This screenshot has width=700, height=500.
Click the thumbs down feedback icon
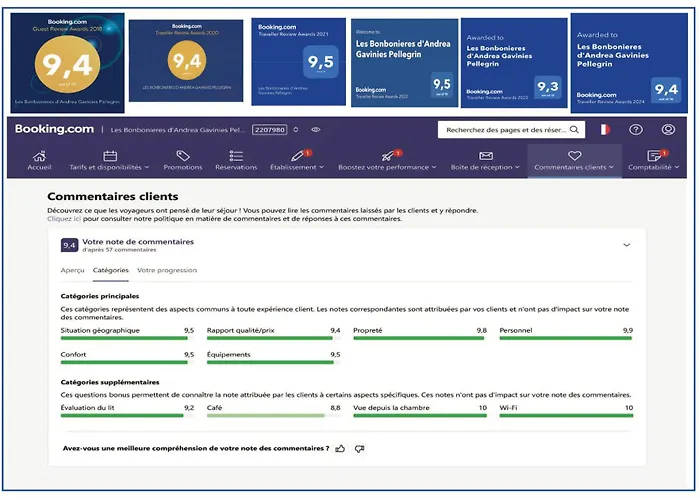pyautogui.click(x=359, y=449)
